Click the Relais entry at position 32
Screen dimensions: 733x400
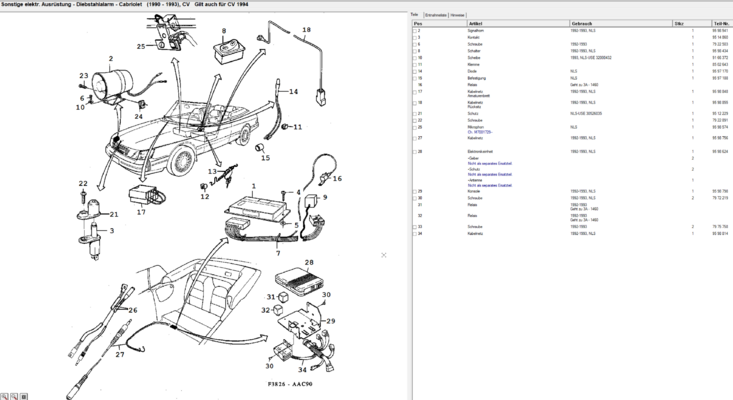click(472, 216)
